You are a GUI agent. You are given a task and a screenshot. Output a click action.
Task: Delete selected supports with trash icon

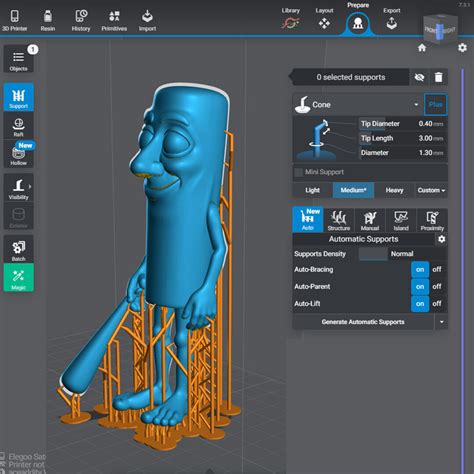point(438,77)
